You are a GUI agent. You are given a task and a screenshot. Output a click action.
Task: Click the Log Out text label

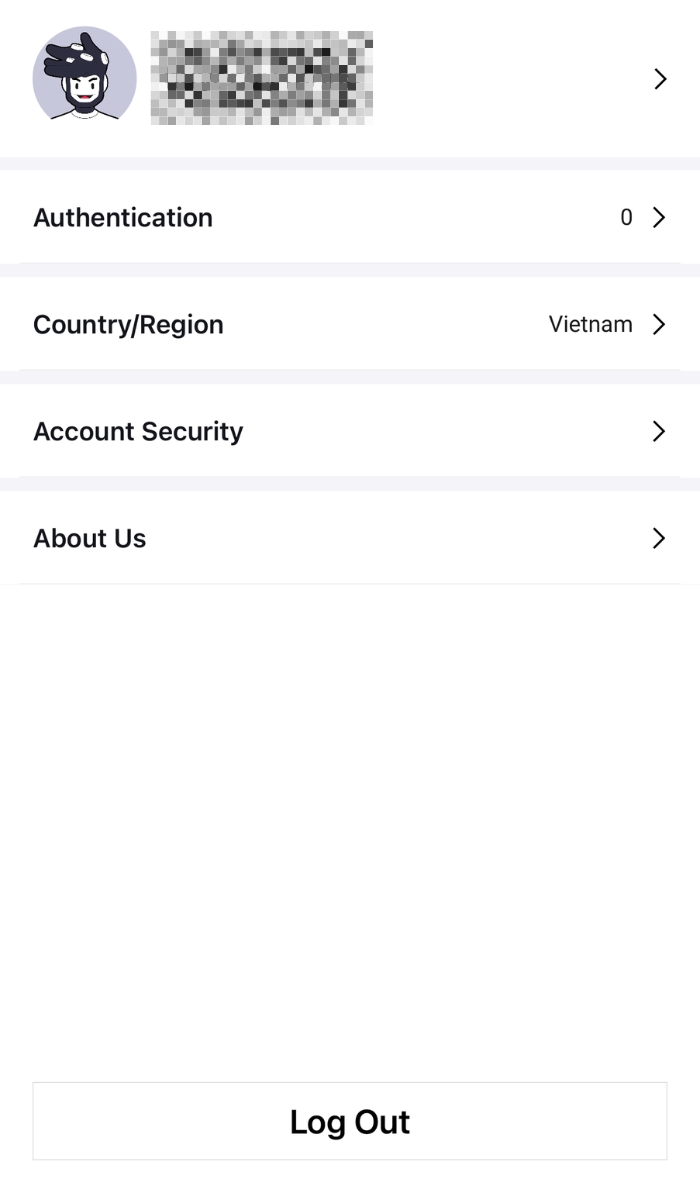[x=350, y=1121]
